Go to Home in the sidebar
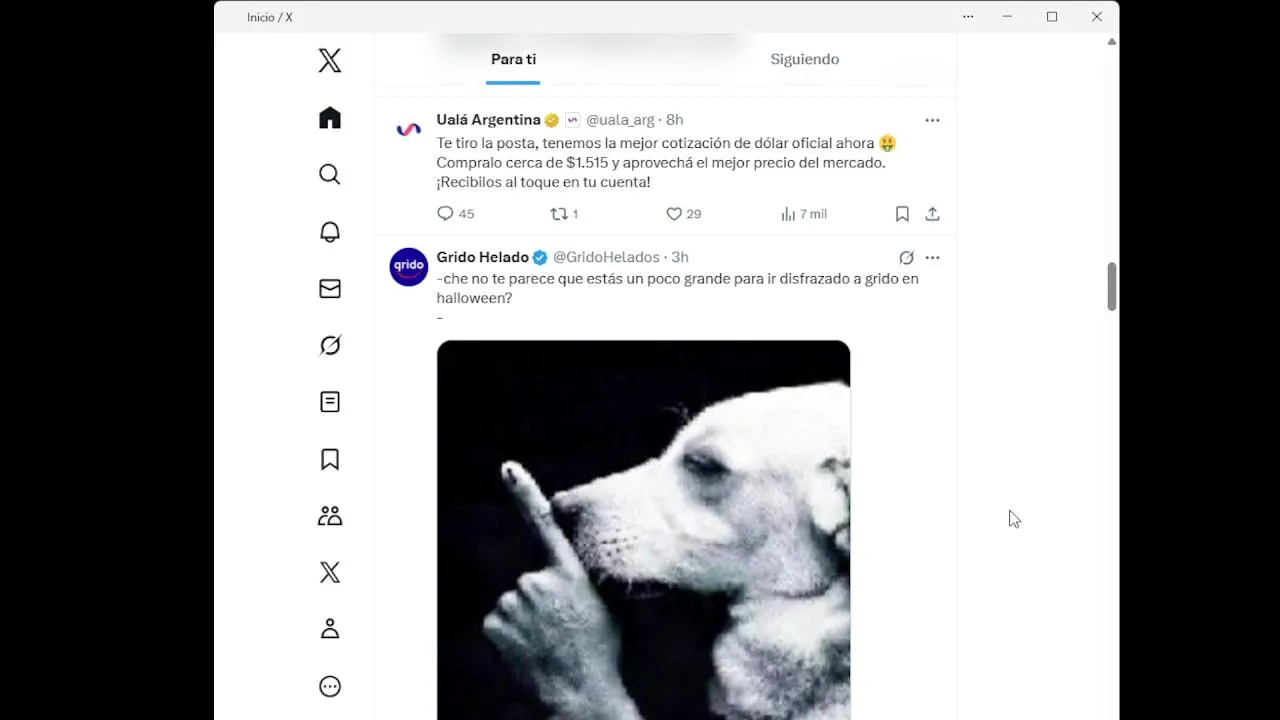Image resolution: width=1280 pixels, height=720 pixels. [x=330, y=118]
